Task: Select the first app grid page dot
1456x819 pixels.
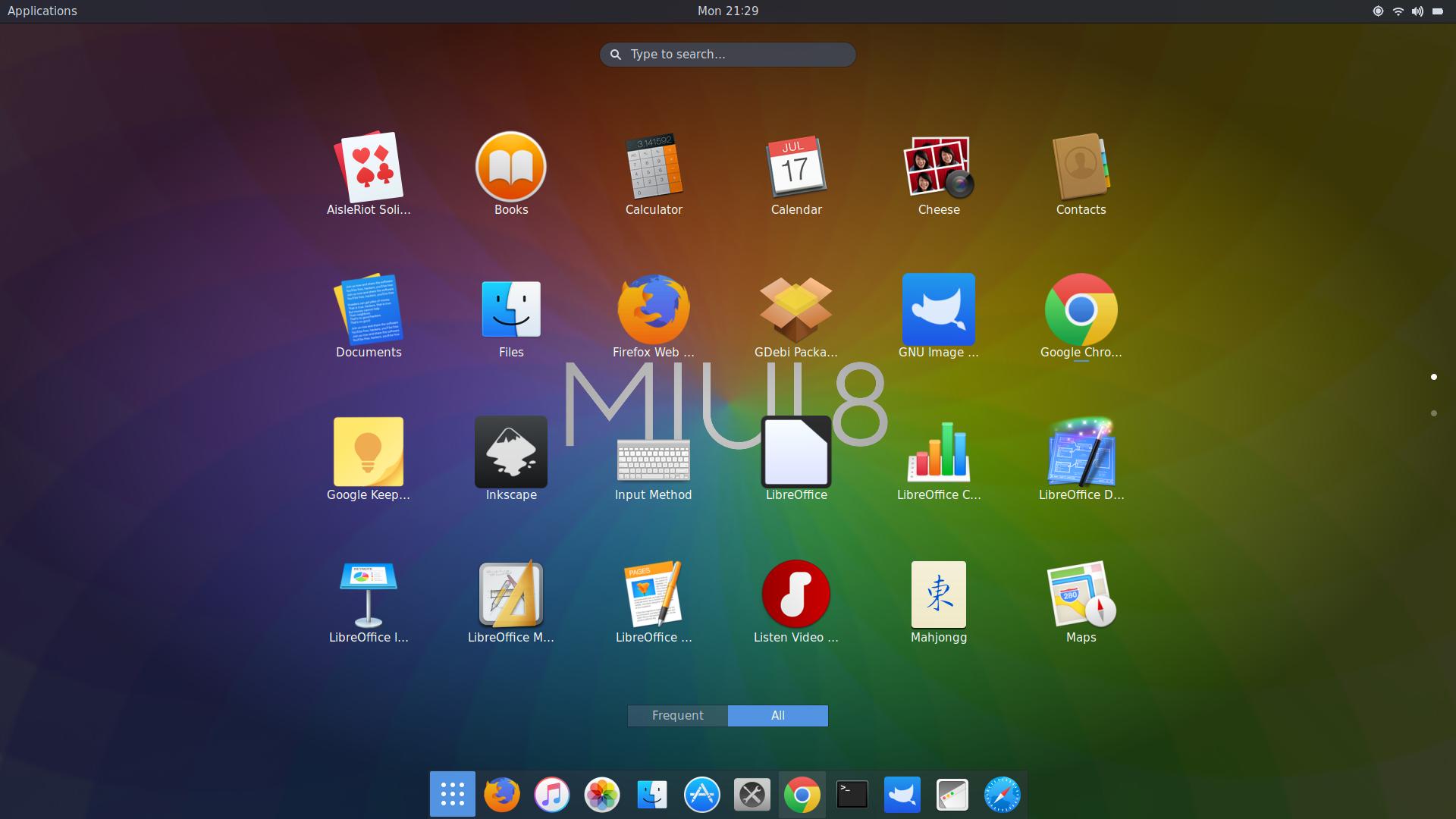Action: pos(1433,377)
